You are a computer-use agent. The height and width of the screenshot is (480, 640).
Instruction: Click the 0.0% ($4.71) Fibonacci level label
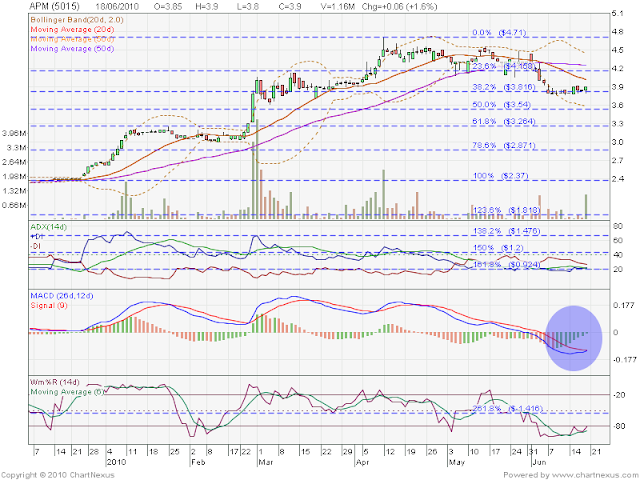point(499,32)
